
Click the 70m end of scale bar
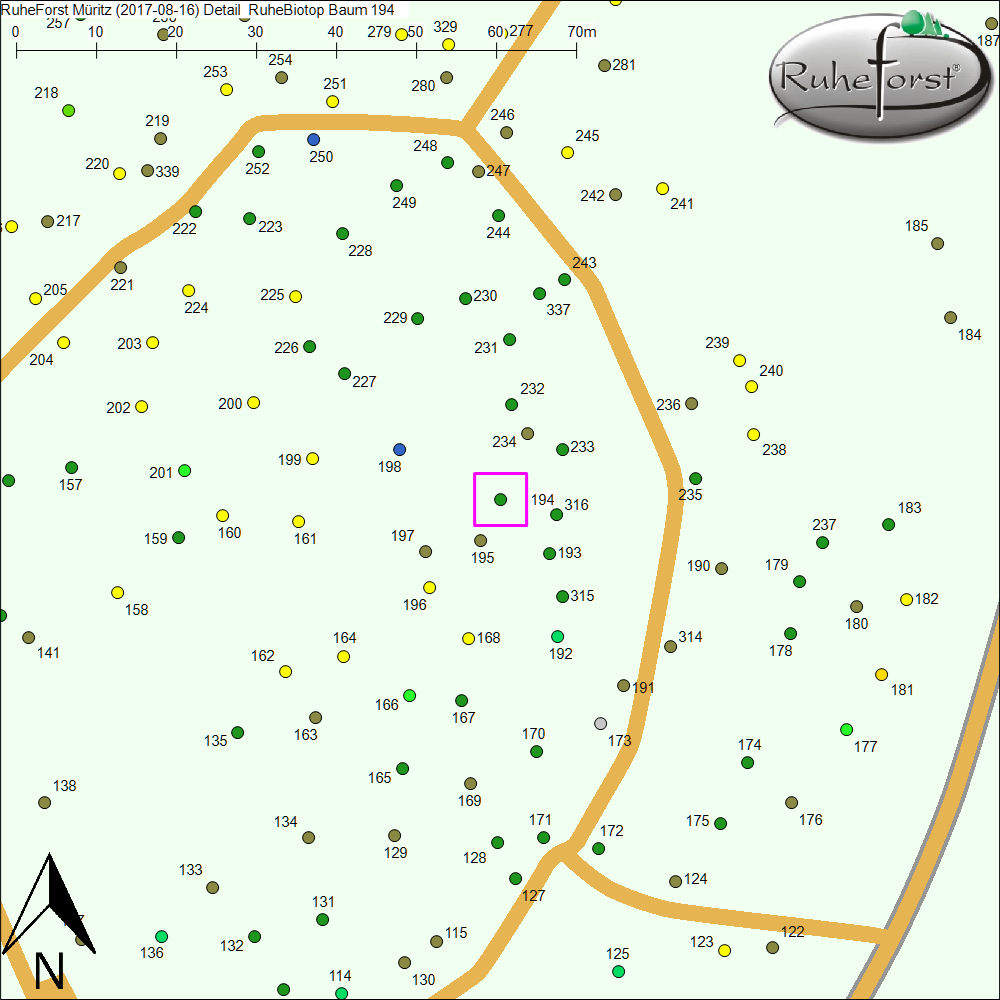(x=577, y=47)
